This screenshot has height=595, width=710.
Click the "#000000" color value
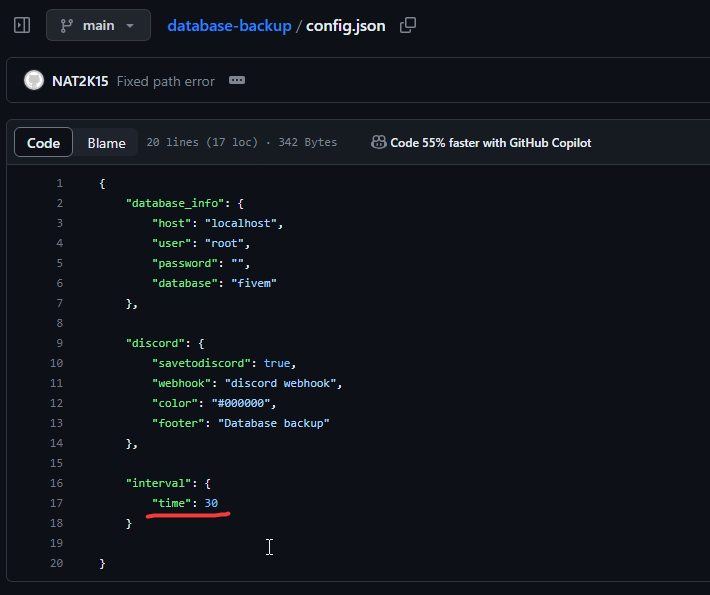tap(241, 403)
